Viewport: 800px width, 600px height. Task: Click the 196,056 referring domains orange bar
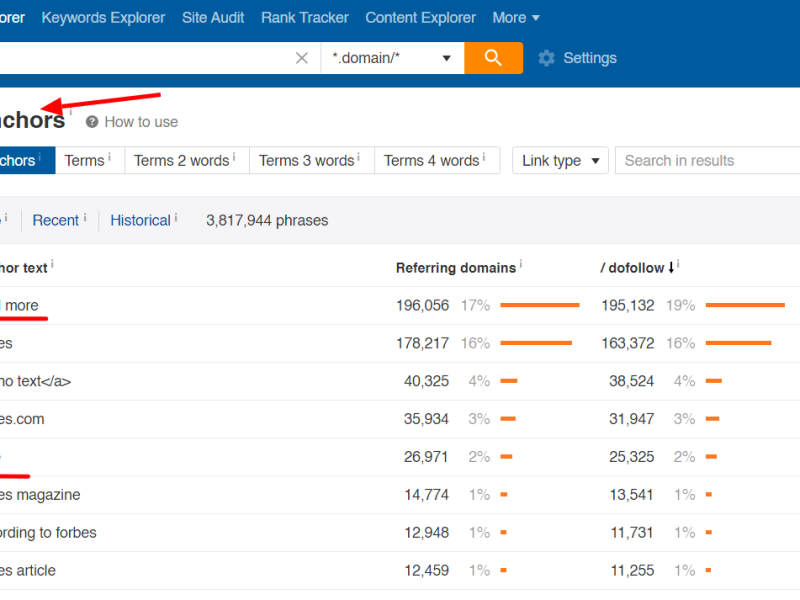coord(540,305)
